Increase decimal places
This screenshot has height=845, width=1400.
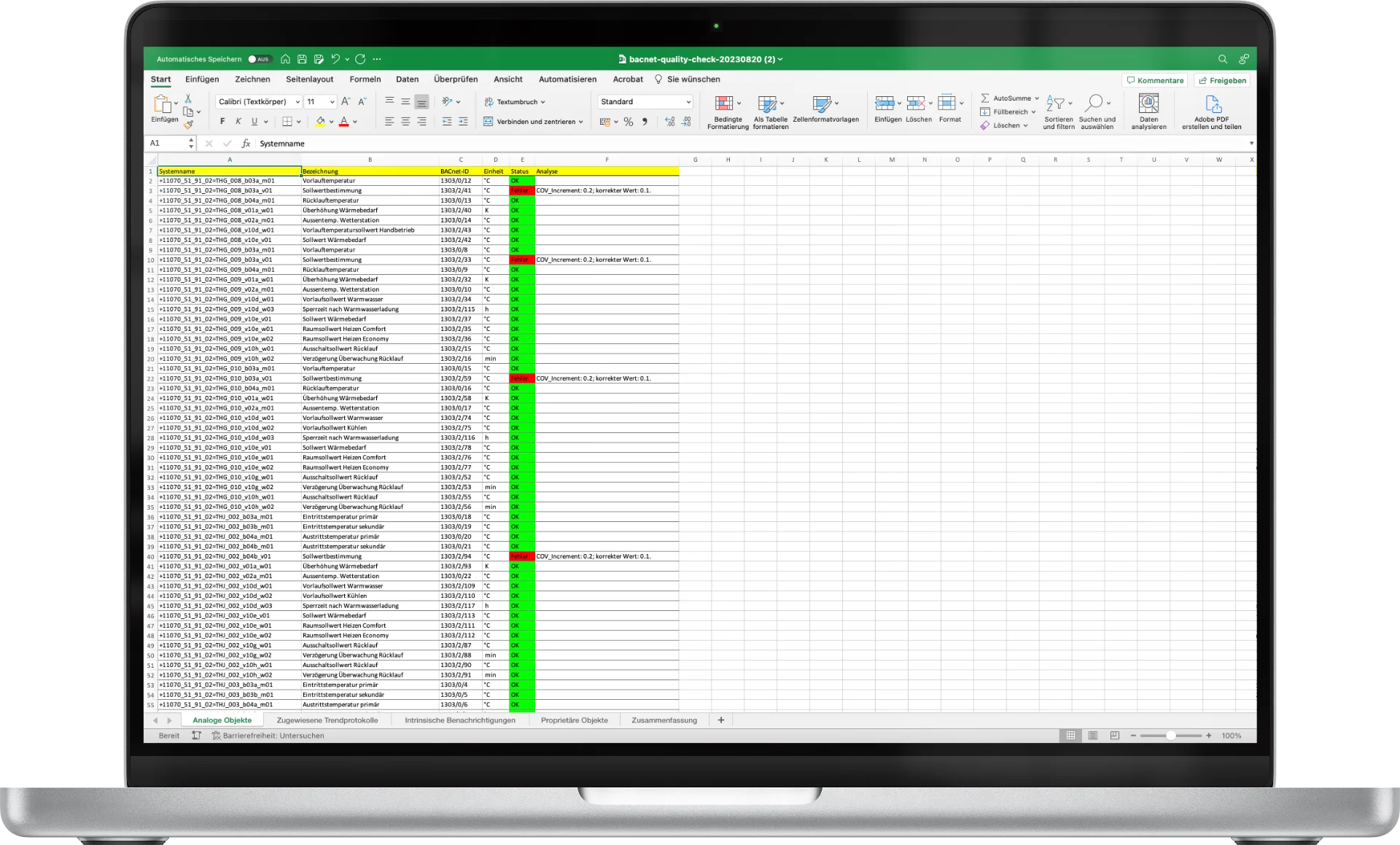tap(669, 122)
